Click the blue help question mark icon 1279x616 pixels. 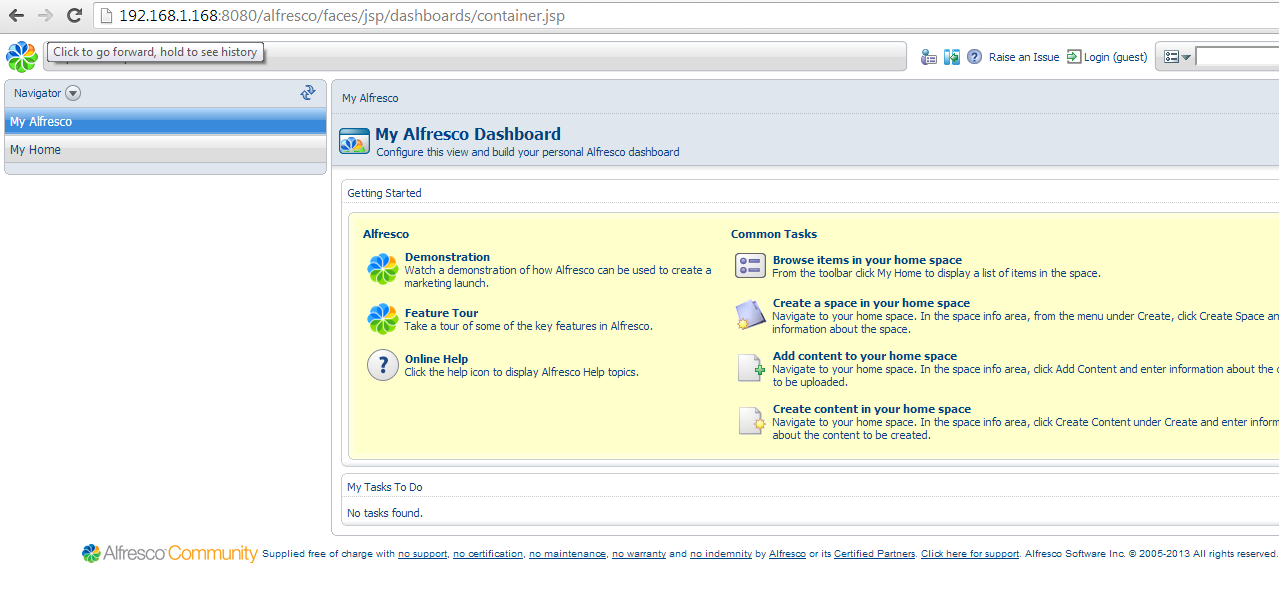point(974,57)
